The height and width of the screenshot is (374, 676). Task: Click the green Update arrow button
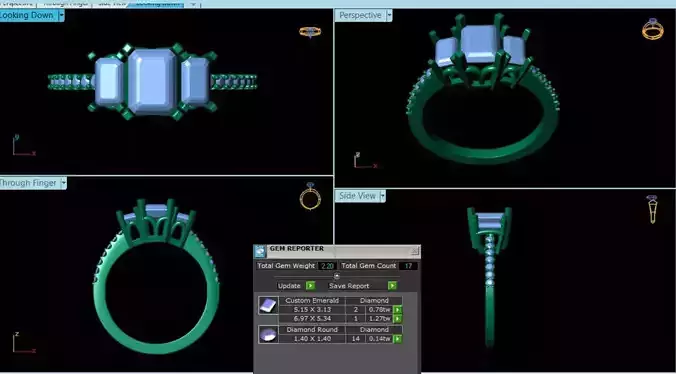(310, 286)
